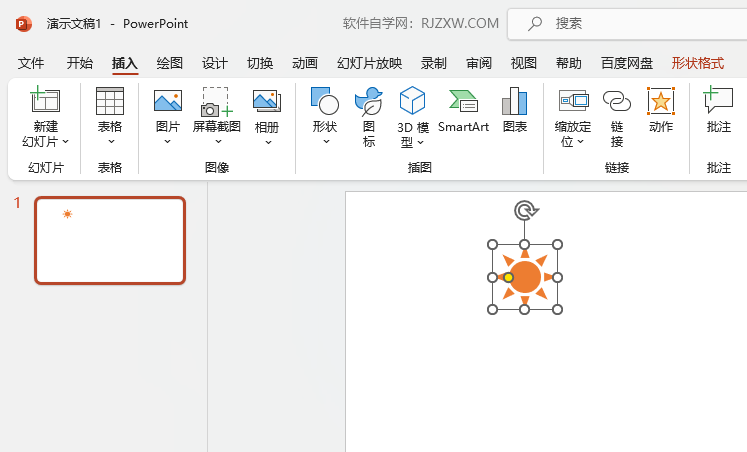The height and width of the screenshot is (452, 747).
Task: Expand the Zoom navigation dropdown chevron
Action: tap(581, 141)
